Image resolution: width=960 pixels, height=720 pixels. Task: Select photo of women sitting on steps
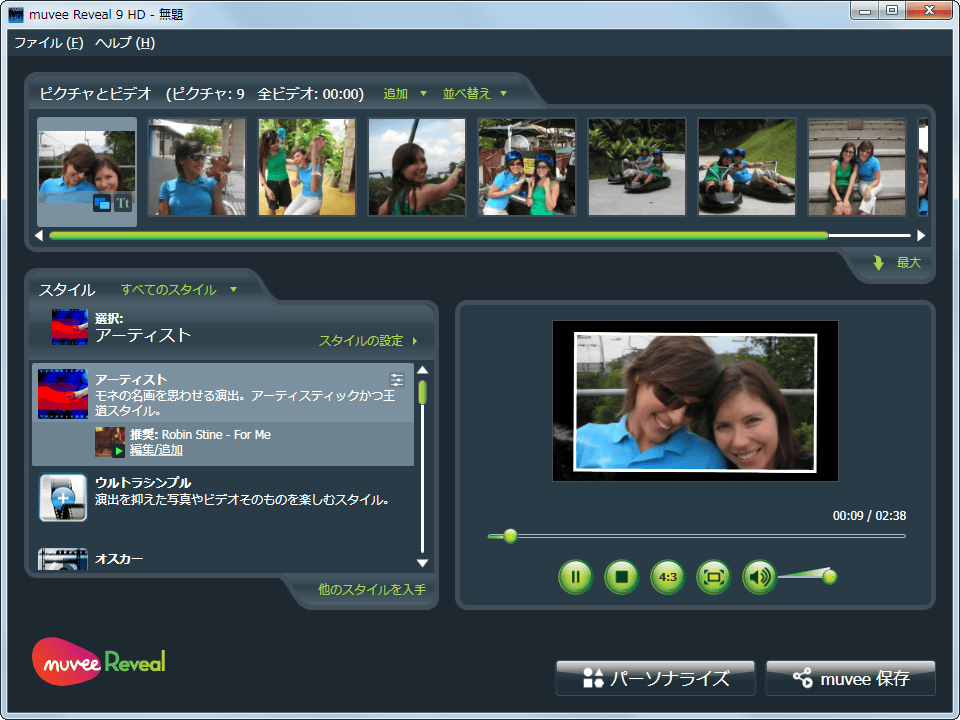coord(857,167)
